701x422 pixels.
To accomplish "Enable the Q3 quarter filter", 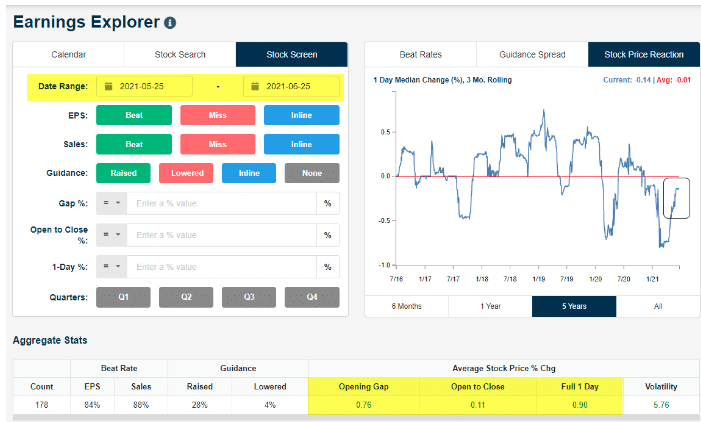I will pyautogui.click(x=249, y=297).
